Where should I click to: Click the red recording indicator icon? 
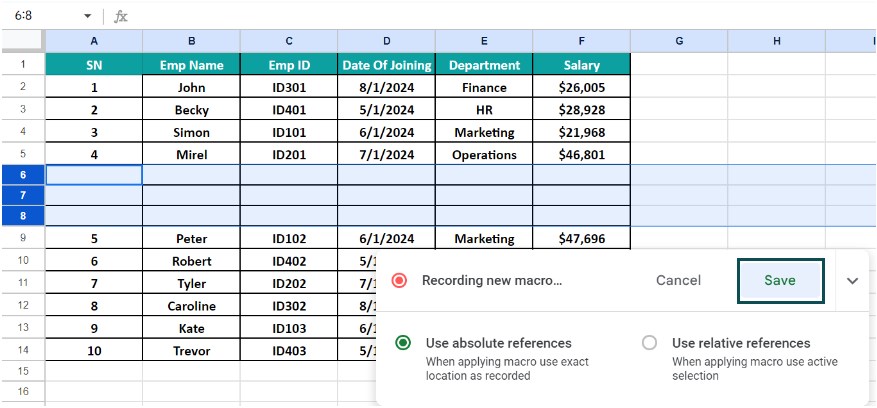(x=399, y=280)
